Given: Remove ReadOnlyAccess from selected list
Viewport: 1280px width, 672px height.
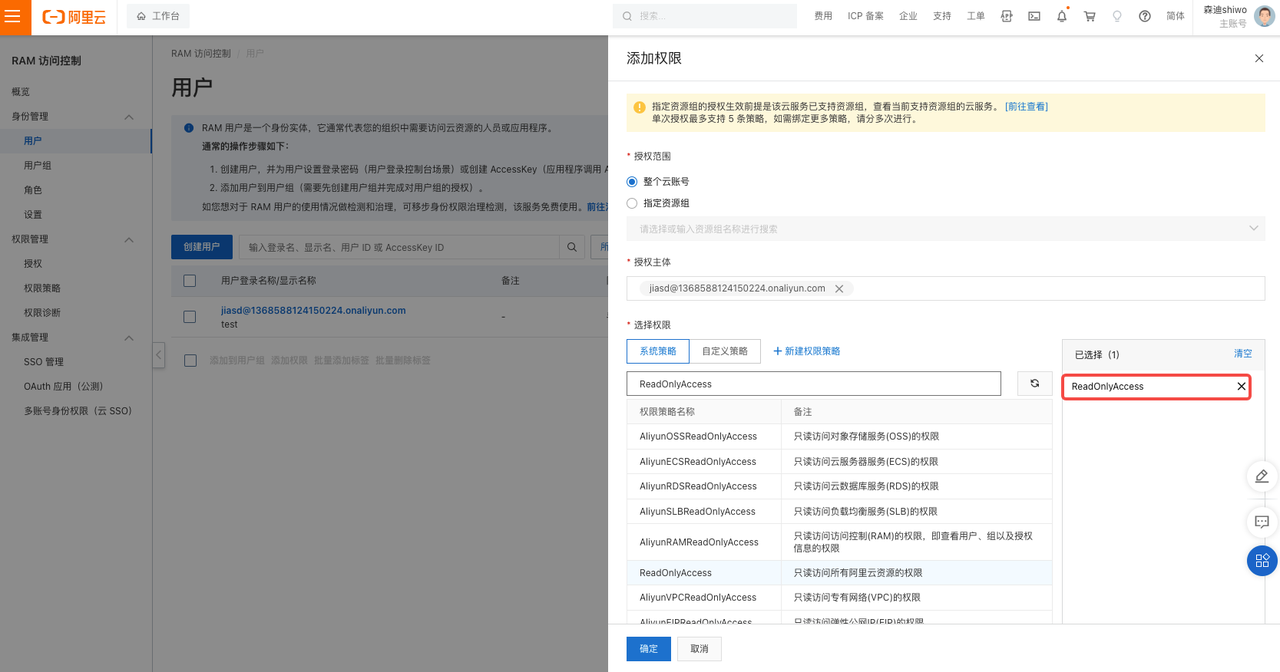Looking at the screenshot, I should [x=1242, y=386].
